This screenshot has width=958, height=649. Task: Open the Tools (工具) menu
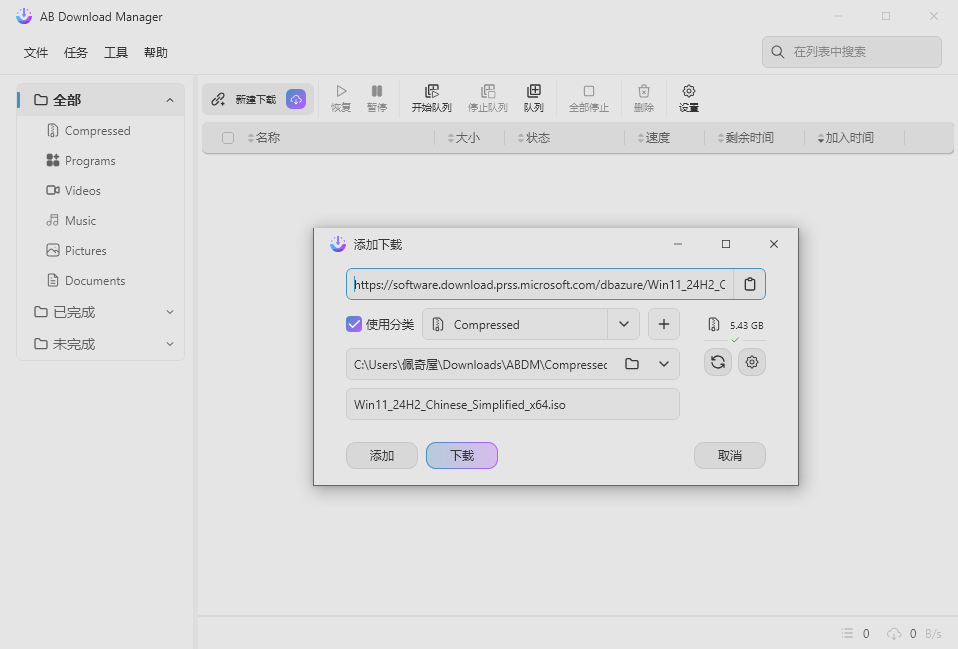(x=116, y=53)
